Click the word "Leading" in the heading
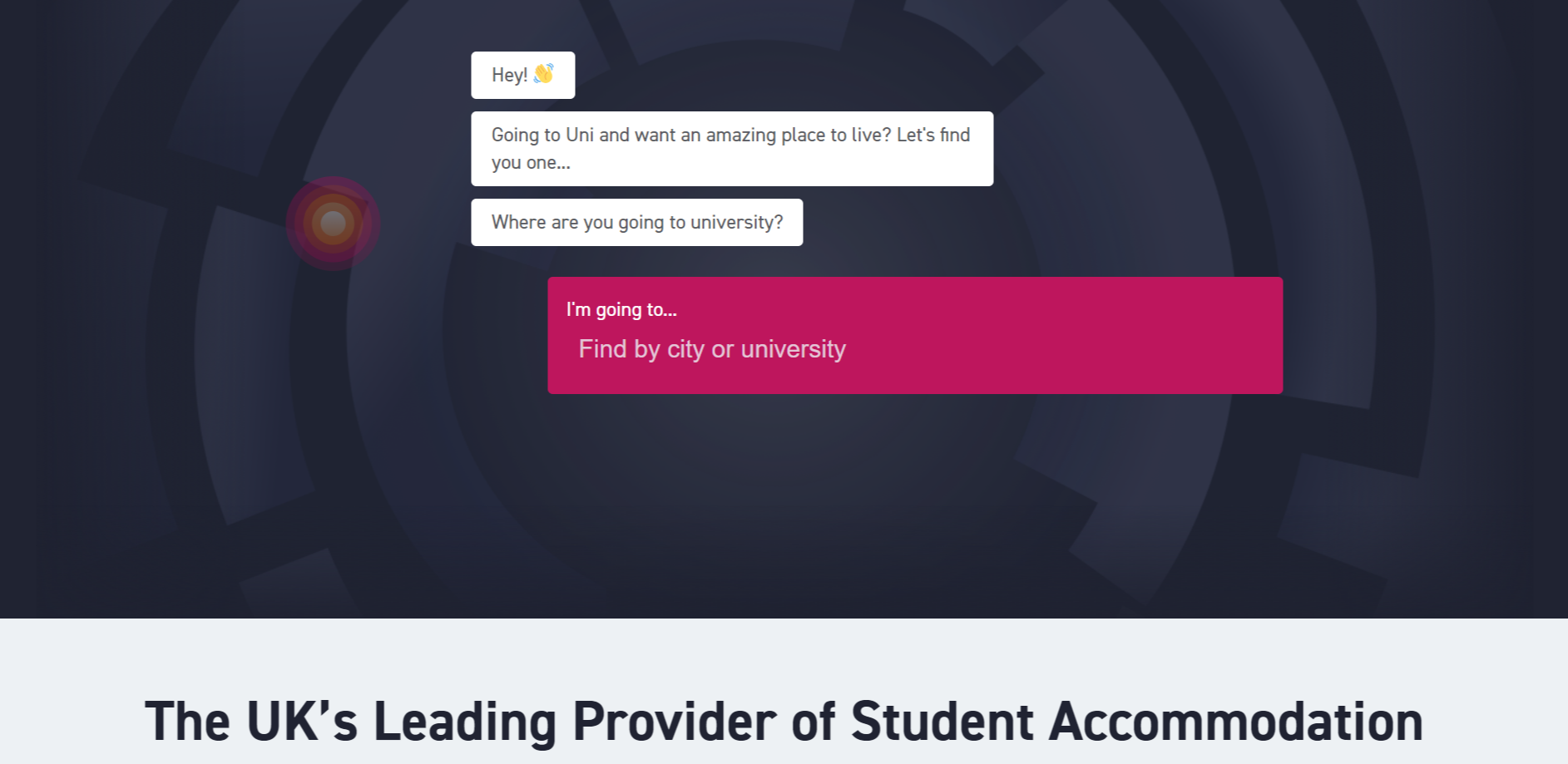 tap(464, 721)
